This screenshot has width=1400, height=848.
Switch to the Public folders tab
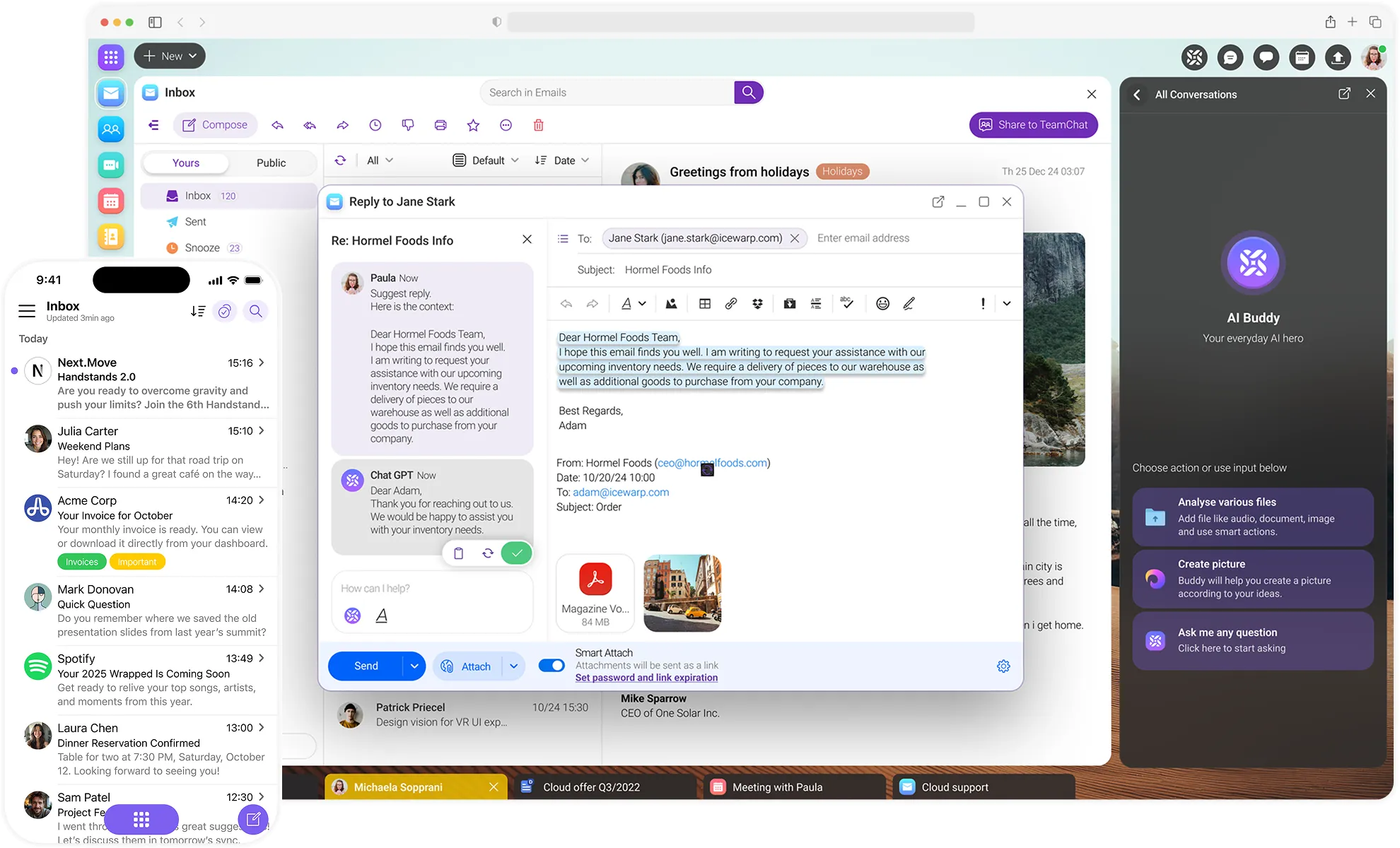pos(271,163)
